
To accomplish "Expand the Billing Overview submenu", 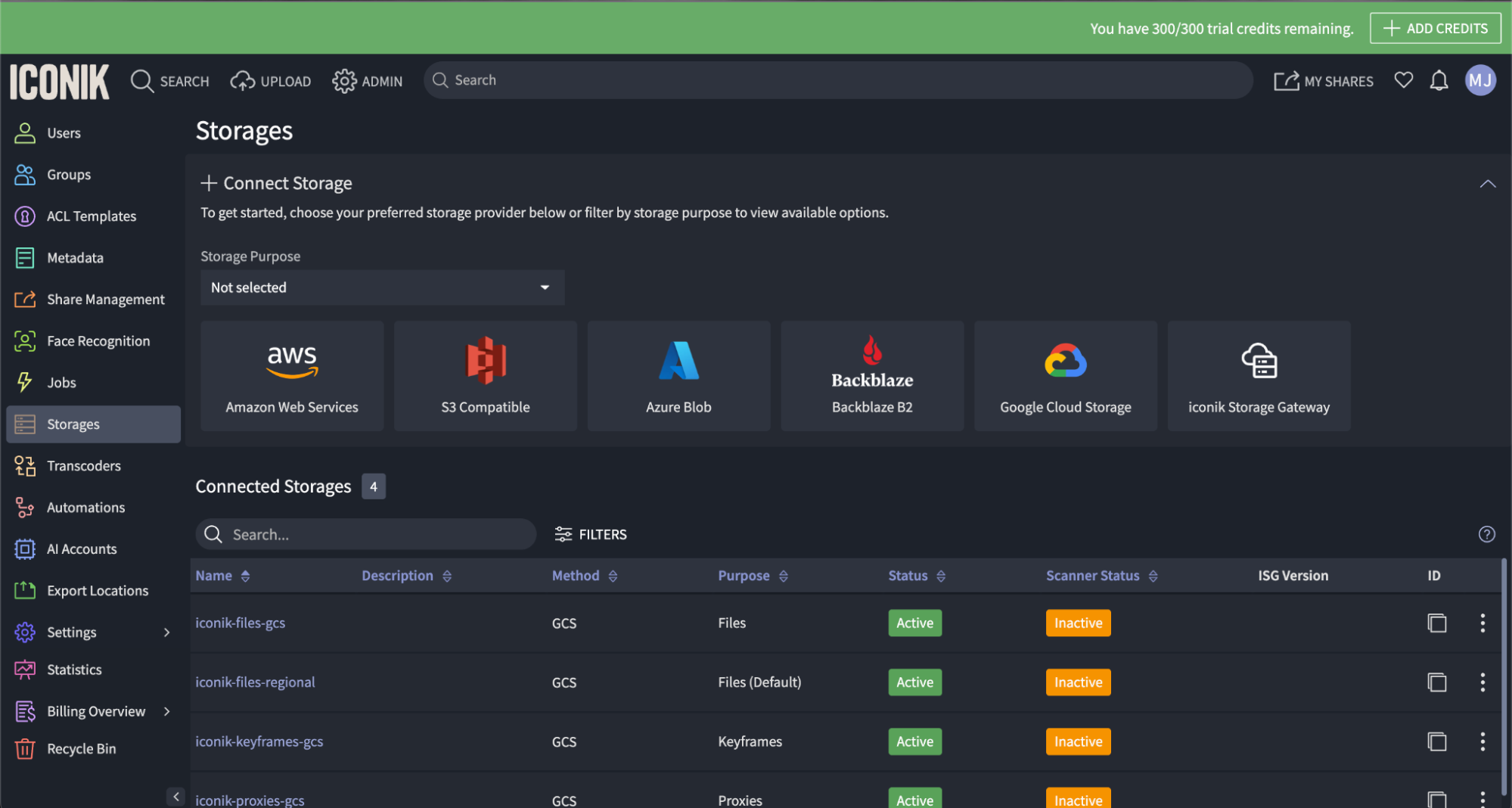I will click(167, 711).
